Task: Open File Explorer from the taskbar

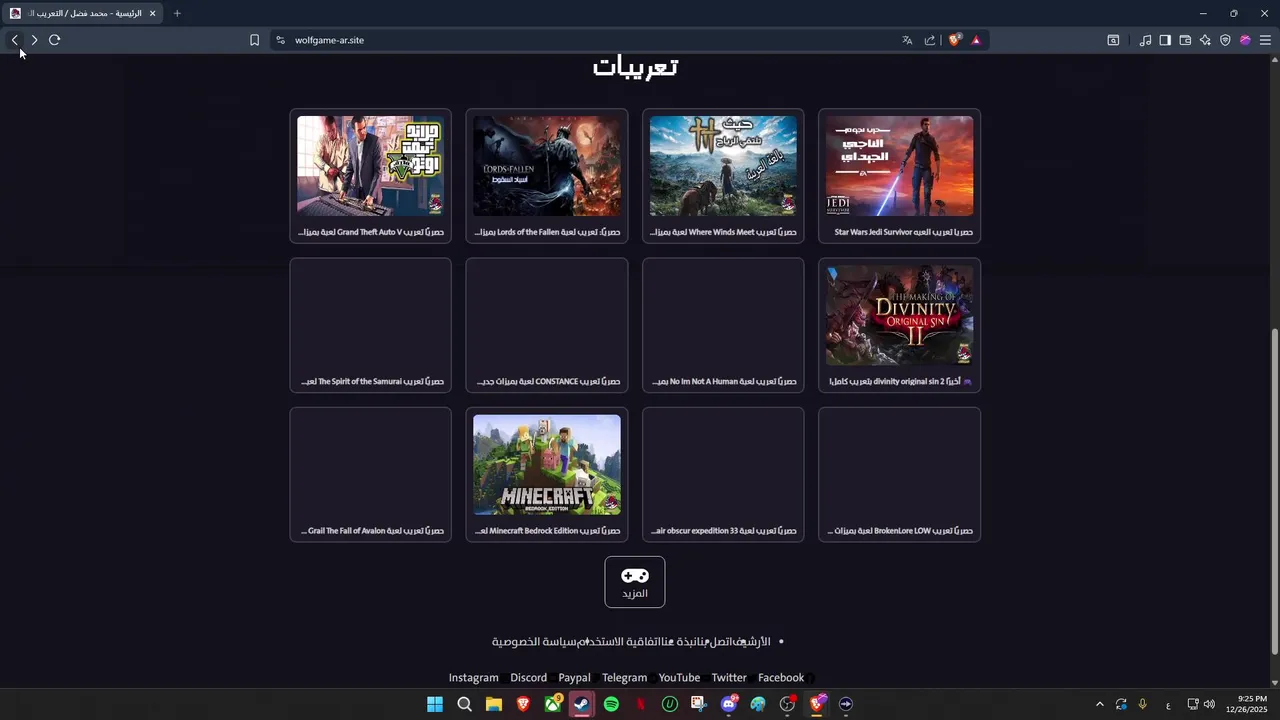Action: [x=494, y=704]
